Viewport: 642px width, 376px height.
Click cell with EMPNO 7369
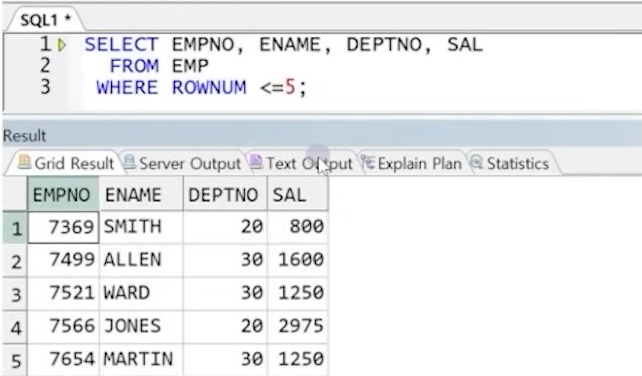coord(63,227)
